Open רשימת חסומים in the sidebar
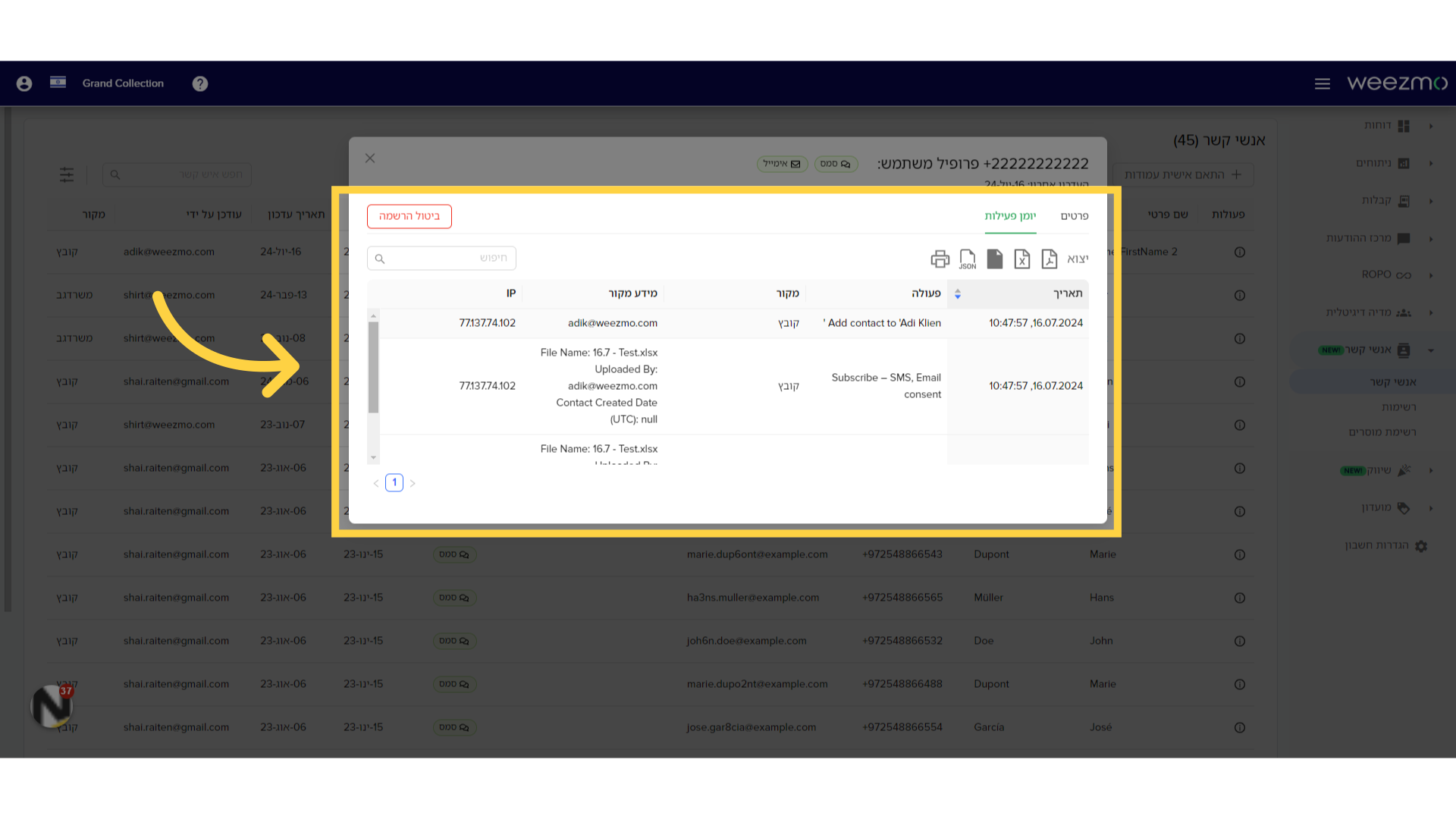This screenshot has height=819, width=1456. click(x=1382, y=432)
